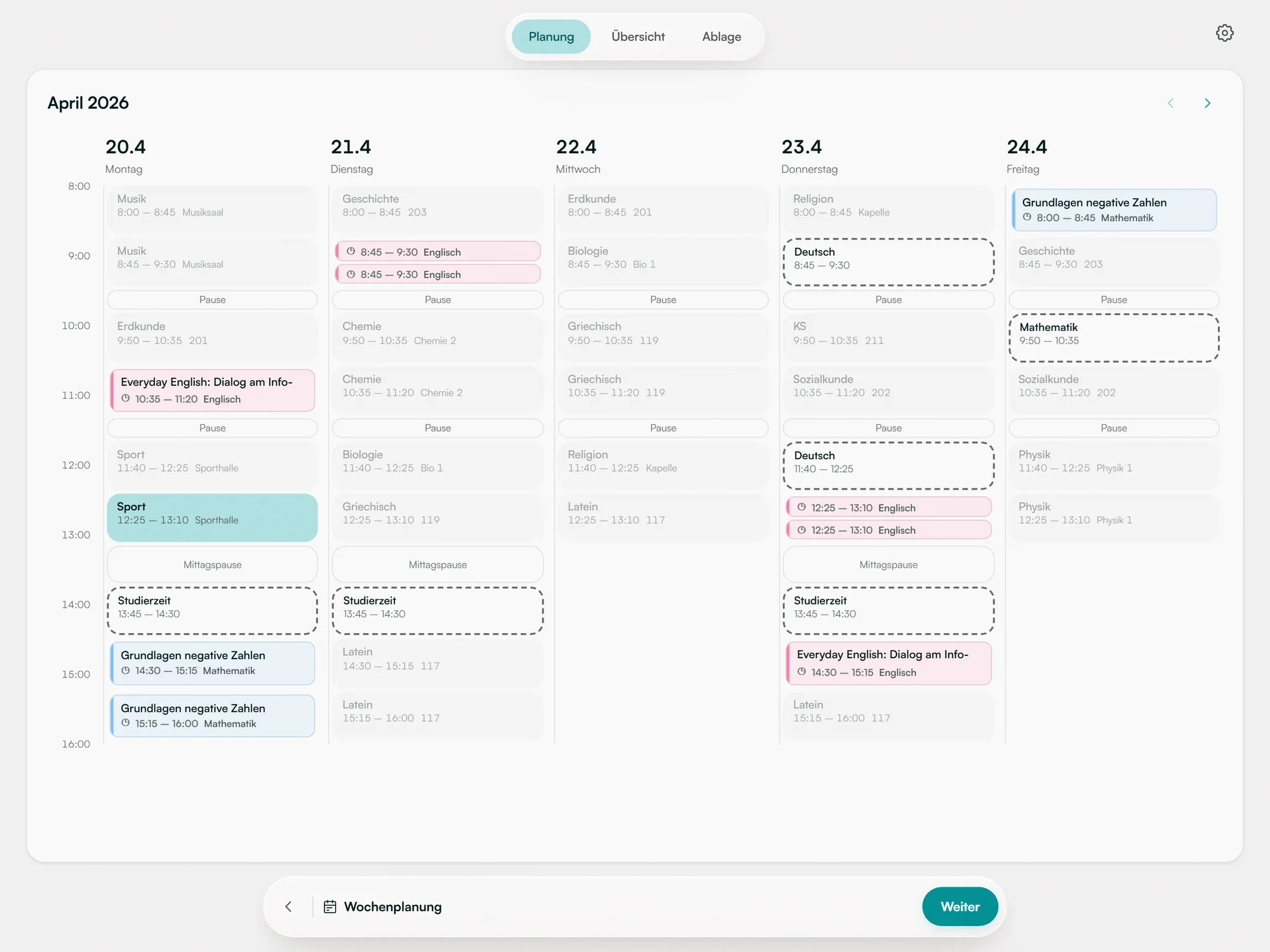Viewport: 1270px width, 952px height.
Task: Click the Weiter button
Action: (959, 906)
